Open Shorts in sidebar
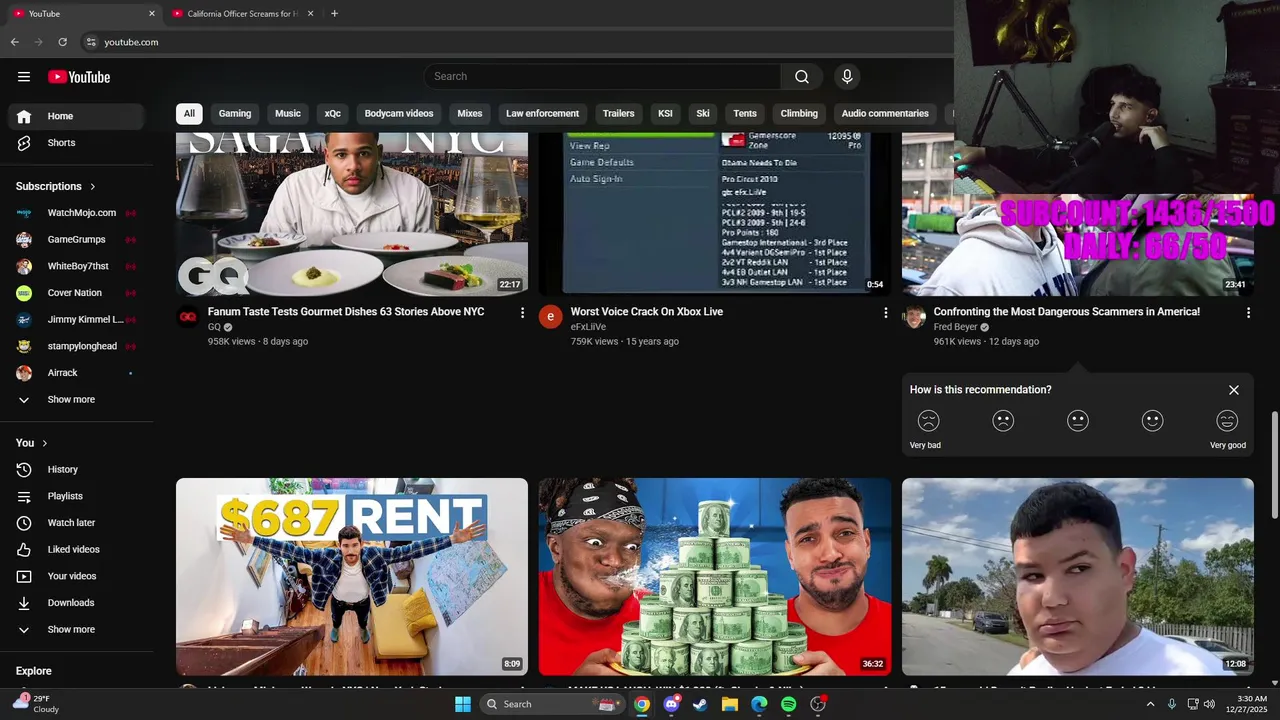 tap(77, 143)
